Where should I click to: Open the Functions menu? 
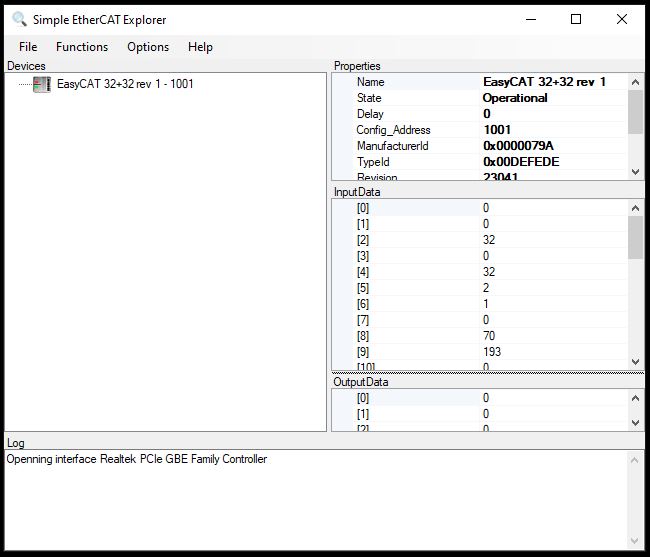[82, 47]
